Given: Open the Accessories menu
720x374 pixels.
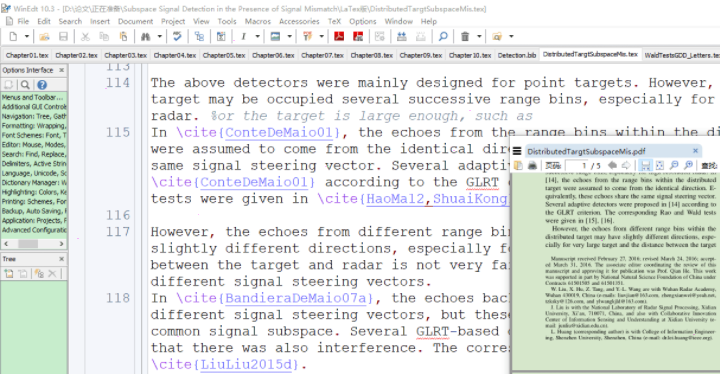Looking at the screenshot, I should (x=299, y=21).
